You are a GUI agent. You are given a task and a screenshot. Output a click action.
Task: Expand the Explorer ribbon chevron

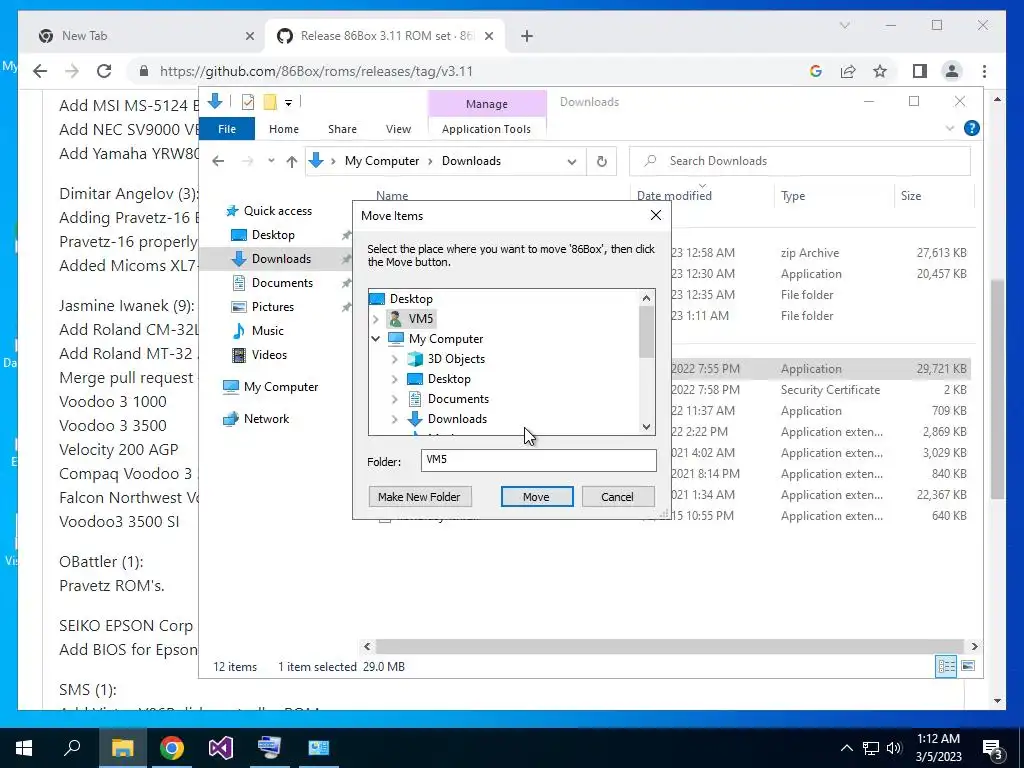click(950, 129)
